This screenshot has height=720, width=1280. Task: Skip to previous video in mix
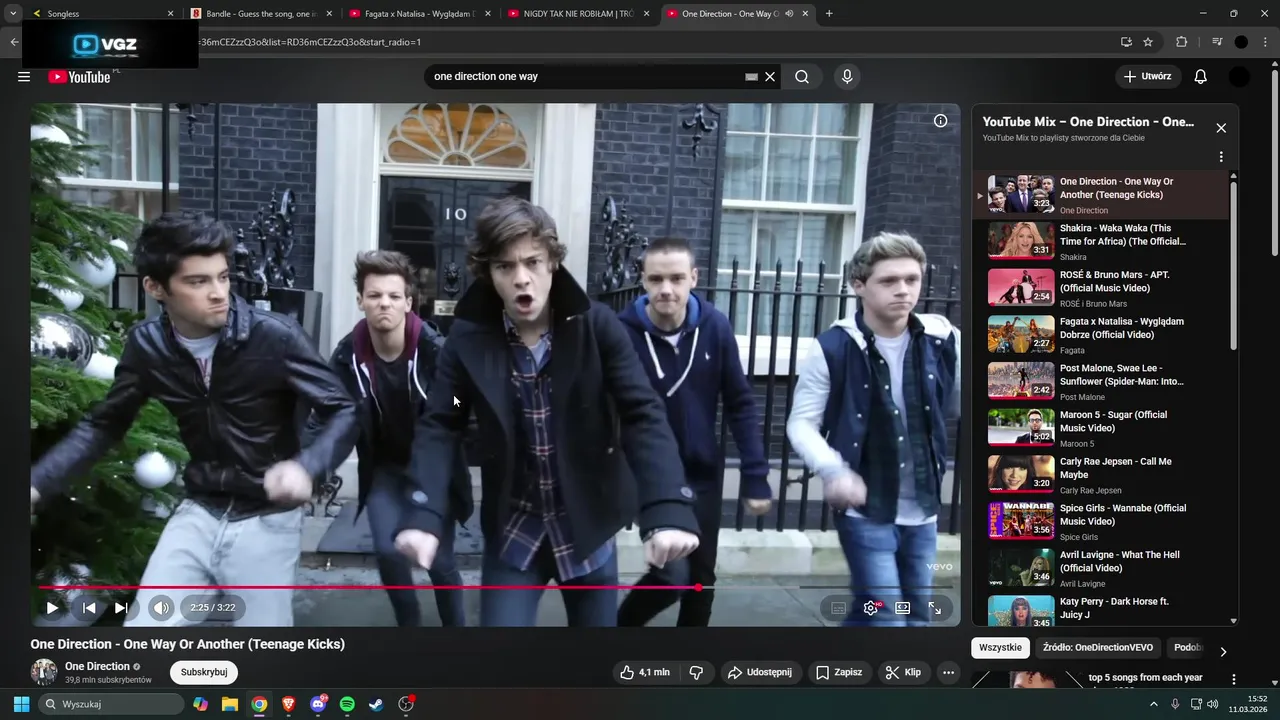(89, 607)
